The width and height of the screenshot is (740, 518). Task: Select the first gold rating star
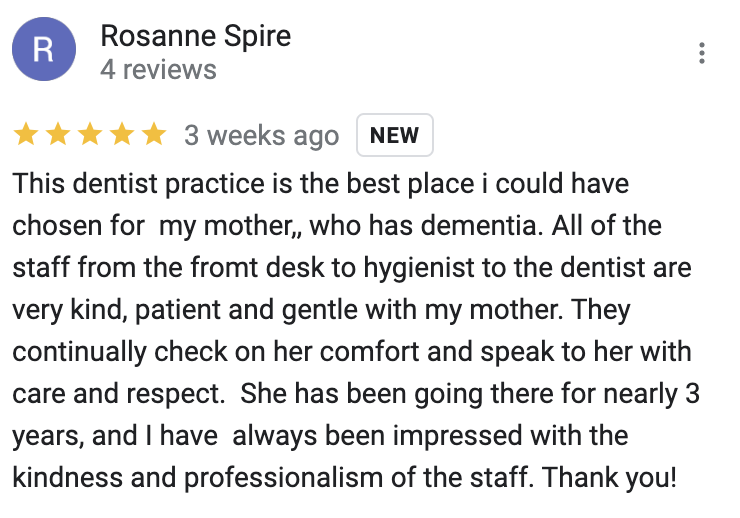tap(26, 134)
